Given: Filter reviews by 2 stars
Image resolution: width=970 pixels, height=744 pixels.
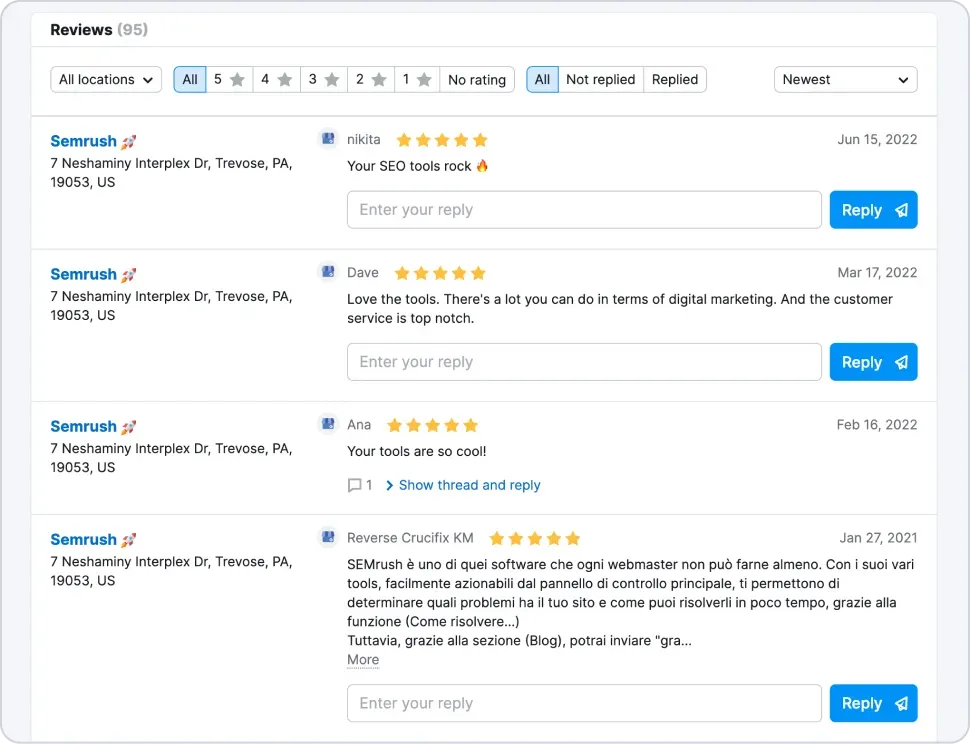Looking at the screenshot, I should click(x=371, y=80).
